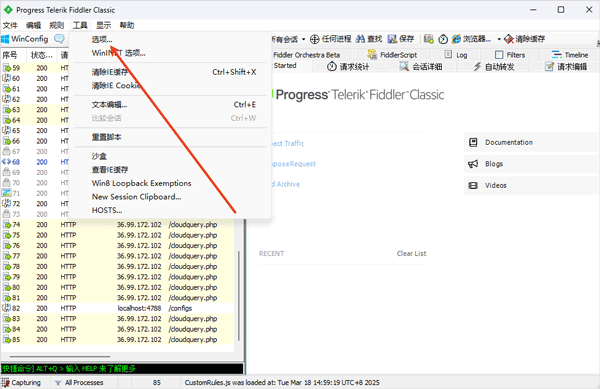Open the 显示 menu
The image size is (600, 389).
click(x=103, y=25)
